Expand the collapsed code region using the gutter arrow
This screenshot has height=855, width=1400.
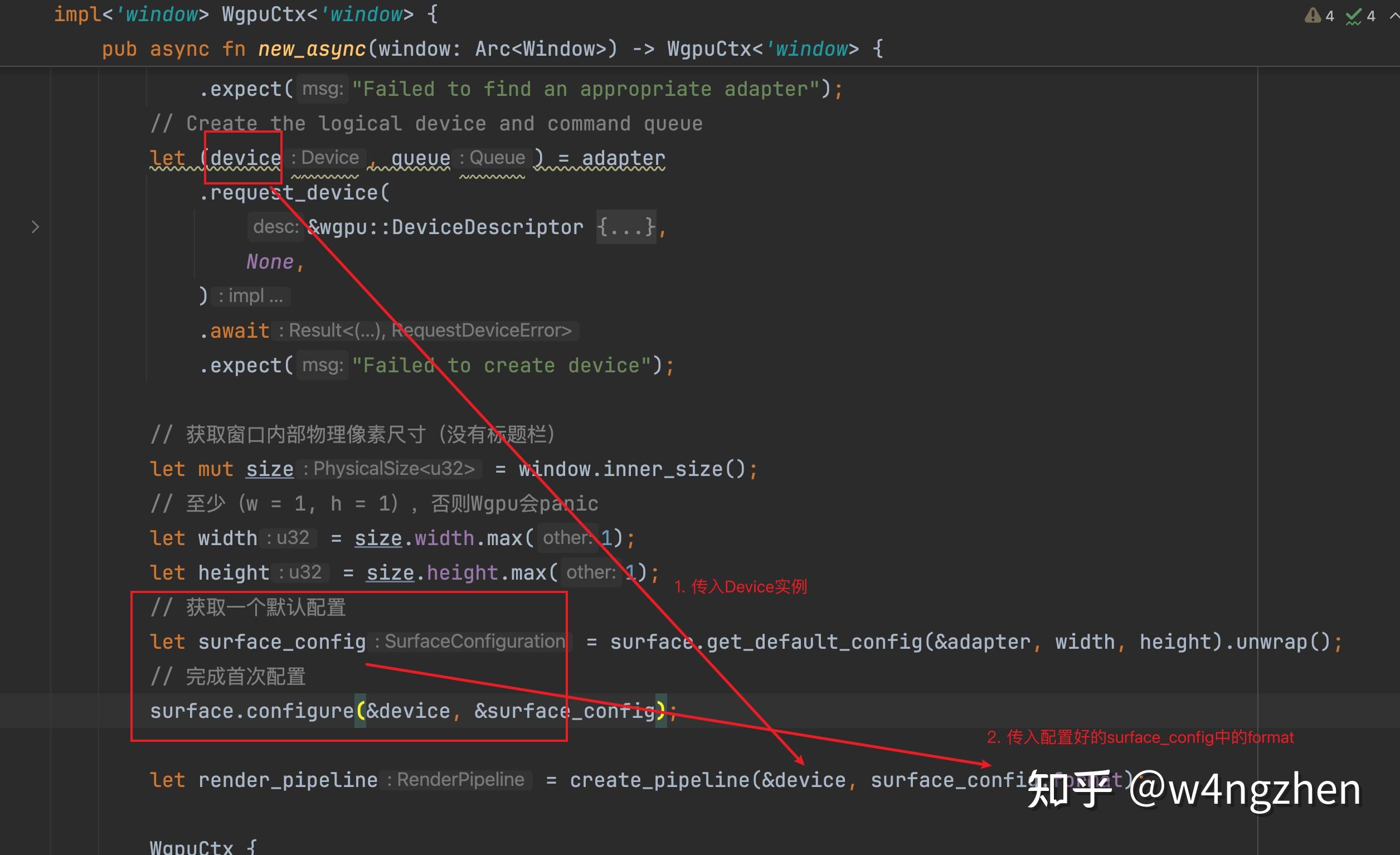(35, 227)
